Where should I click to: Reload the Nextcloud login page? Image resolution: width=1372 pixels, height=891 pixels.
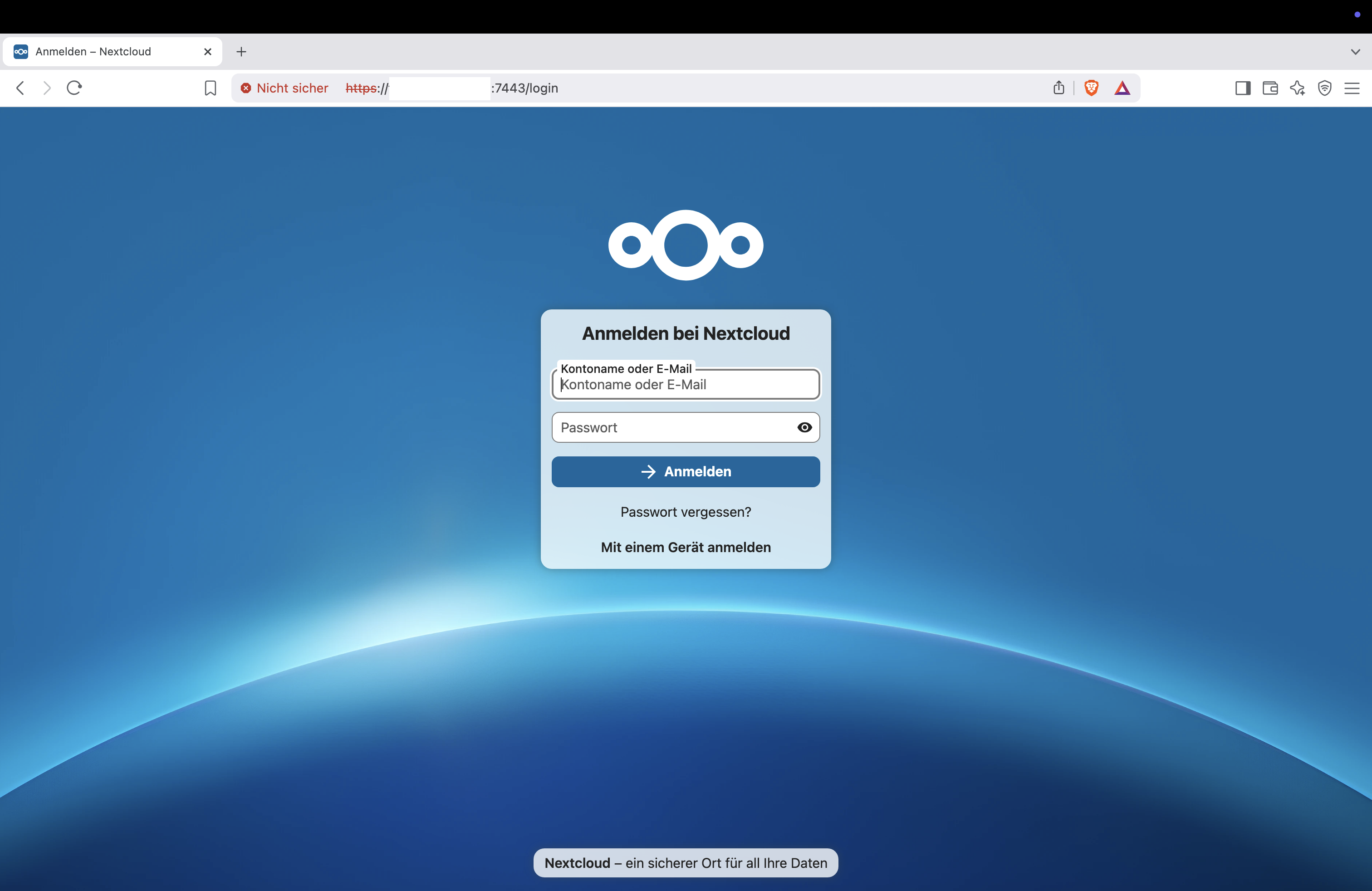tap(74, 88)
